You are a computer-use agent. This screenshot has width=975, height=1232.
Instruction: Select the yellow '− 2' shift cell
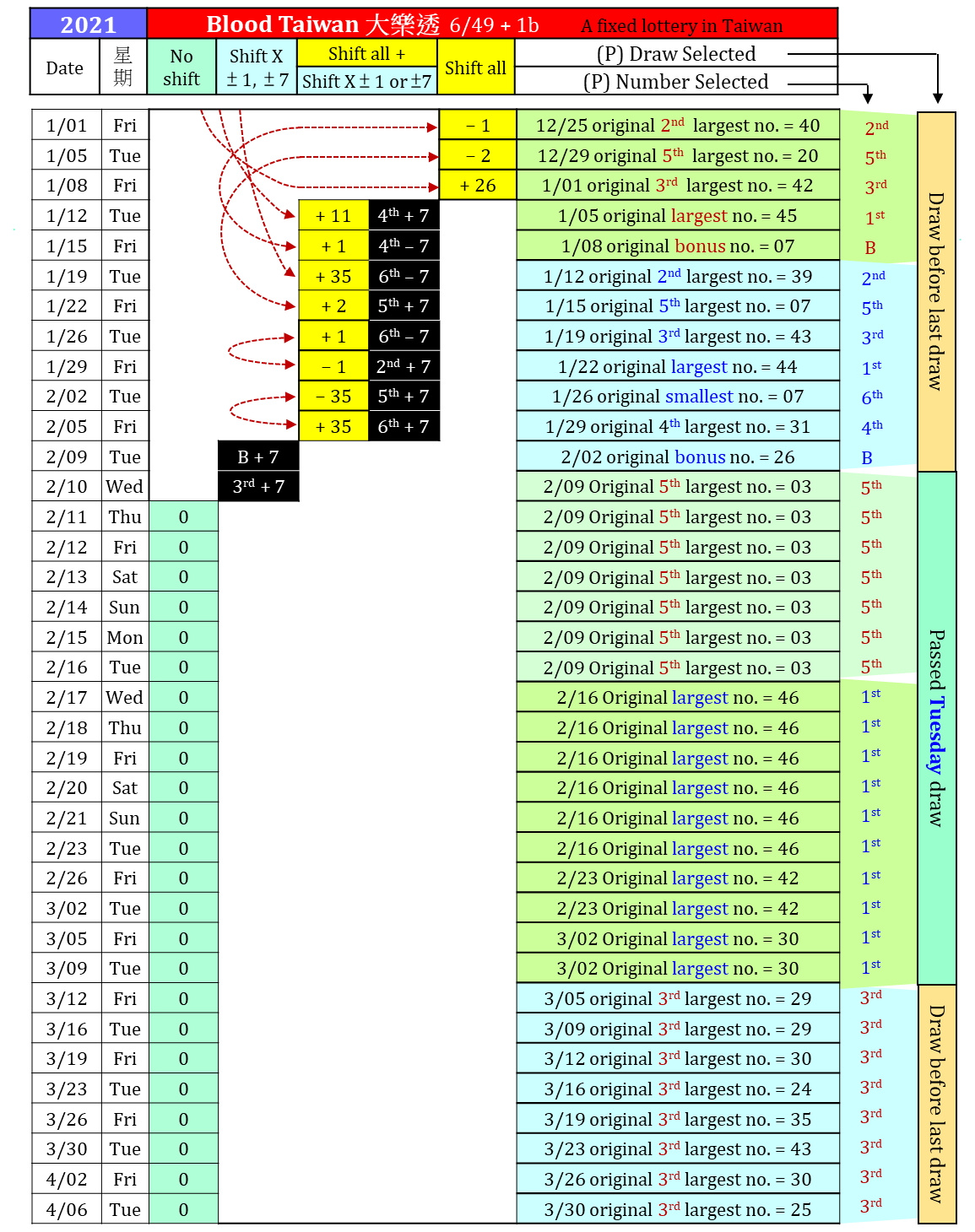tap(478, 155)
